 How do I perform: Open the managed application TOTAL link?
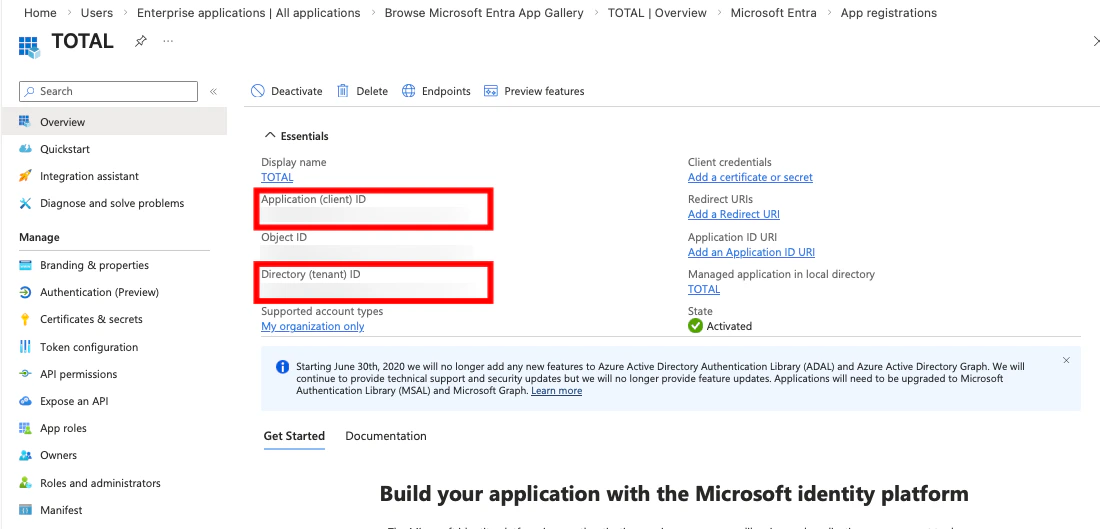[704, 289]
